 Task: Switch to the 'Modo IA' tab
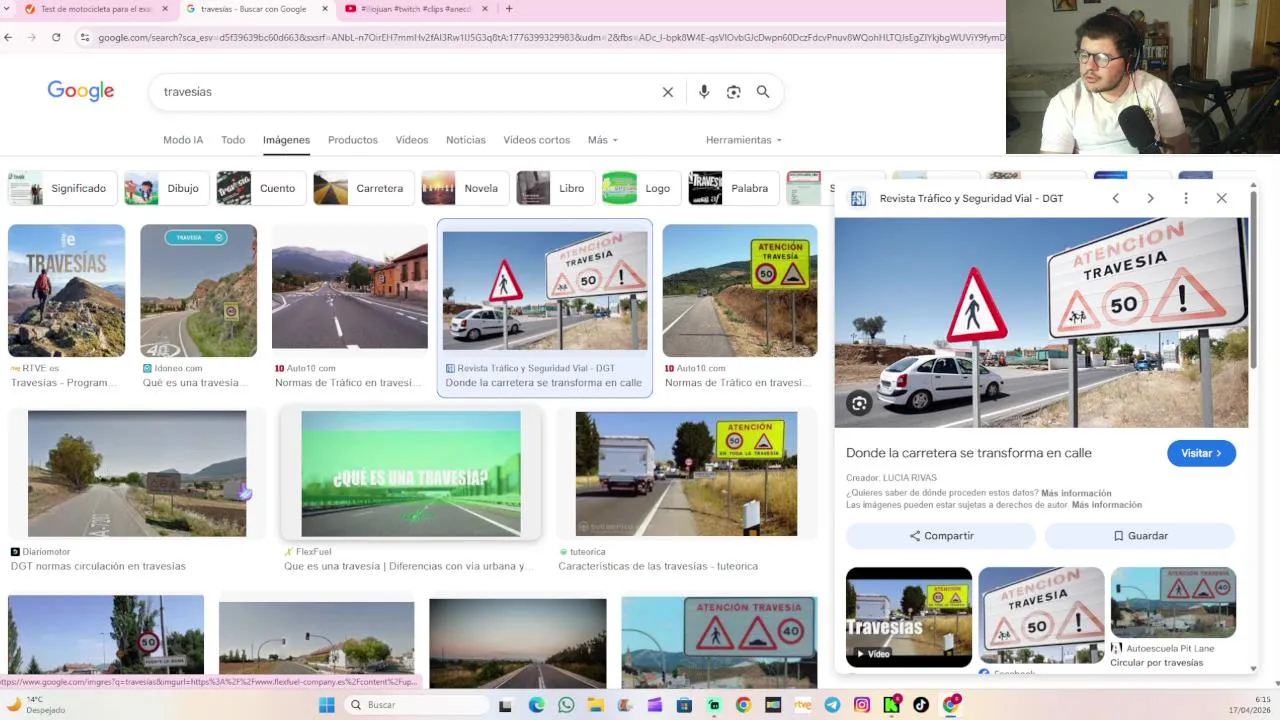pyautogui.click(x=183, y=140)
